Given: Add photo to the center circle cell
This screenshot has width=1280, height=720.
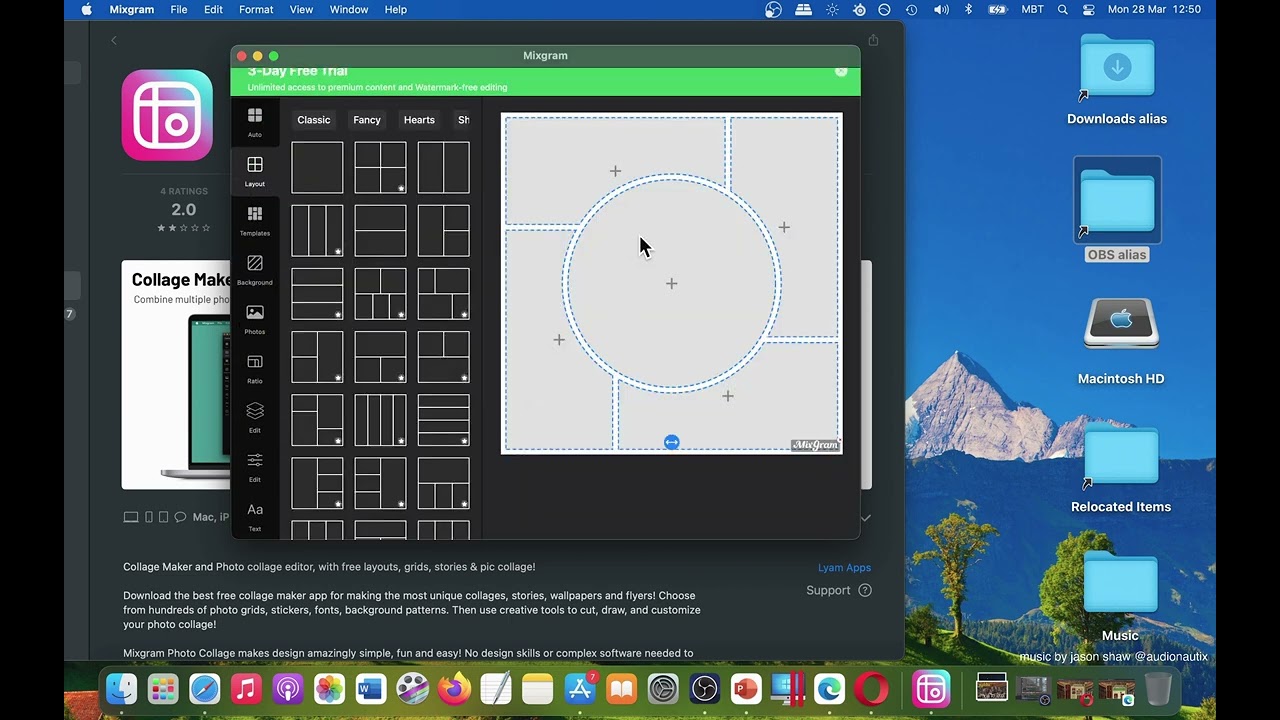Looking at the screenshot, I should point(672,284).
